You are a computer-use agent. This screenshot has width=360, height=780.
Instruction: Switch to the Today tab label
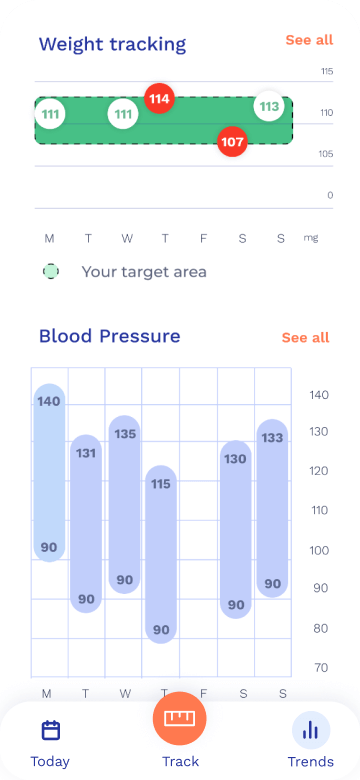tap(50, 762)
